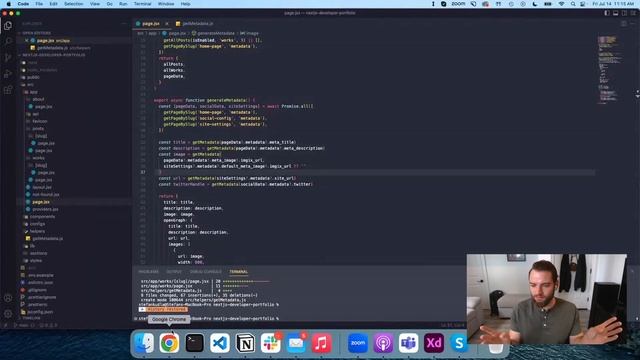640x360 pixels.
Task: Open the Manage gear menu
Action: (x=8, y=314)
